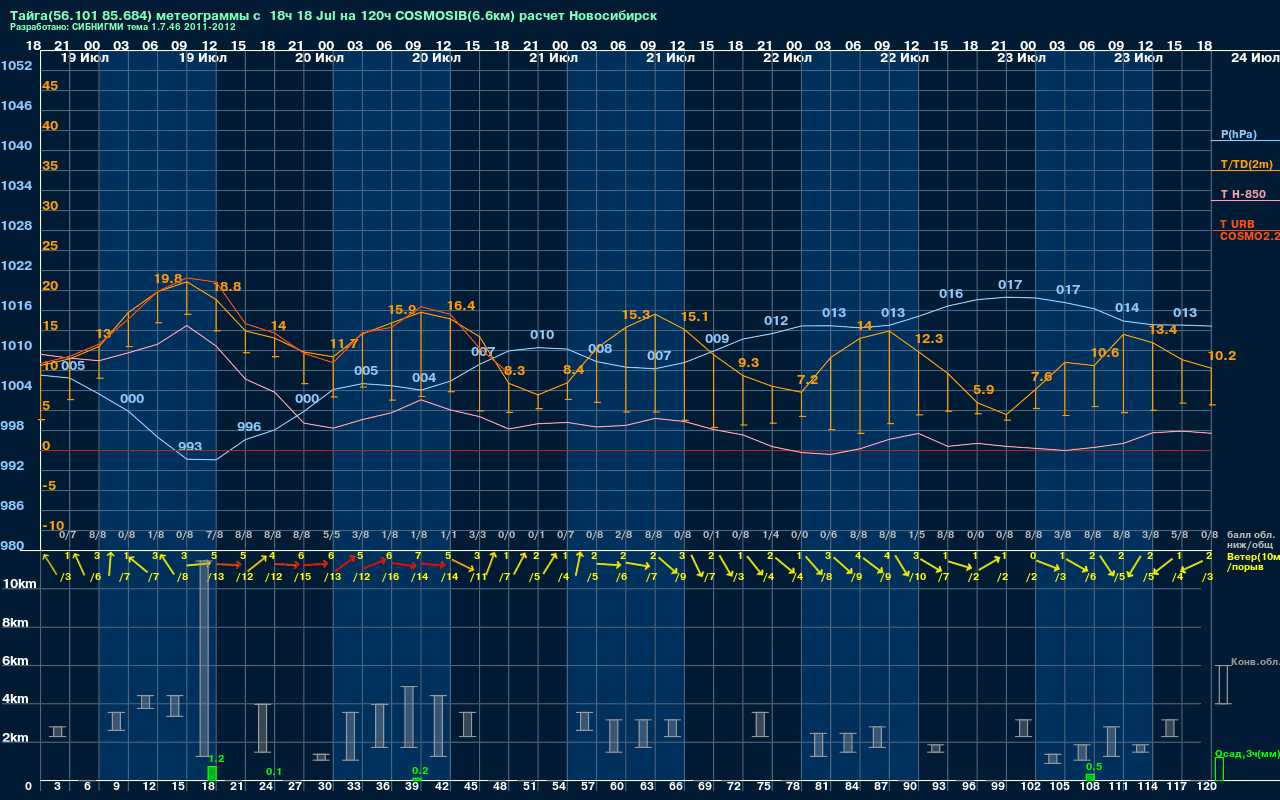Click the '24 Июл' date label

click(x=1254, y=58)
